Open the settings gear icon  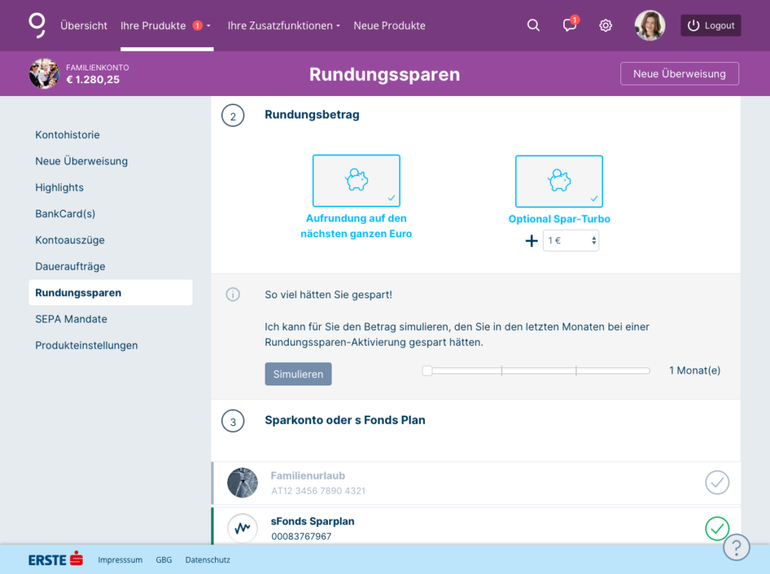605,26
